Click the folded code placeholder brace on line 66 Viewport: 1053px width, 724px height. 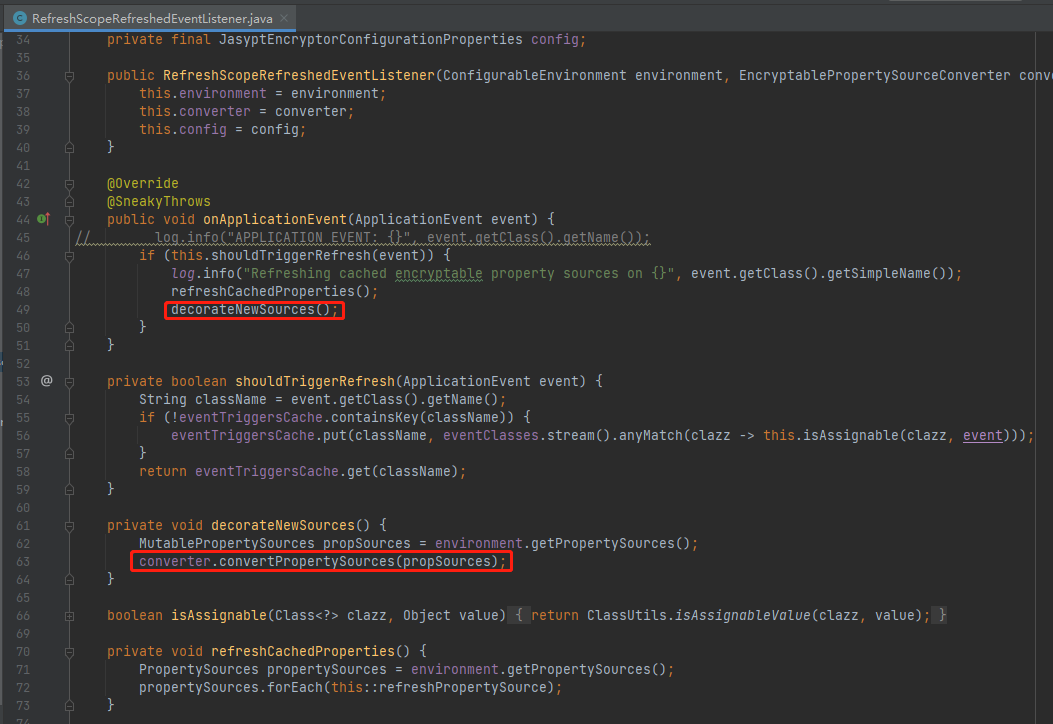click(520, 615)
